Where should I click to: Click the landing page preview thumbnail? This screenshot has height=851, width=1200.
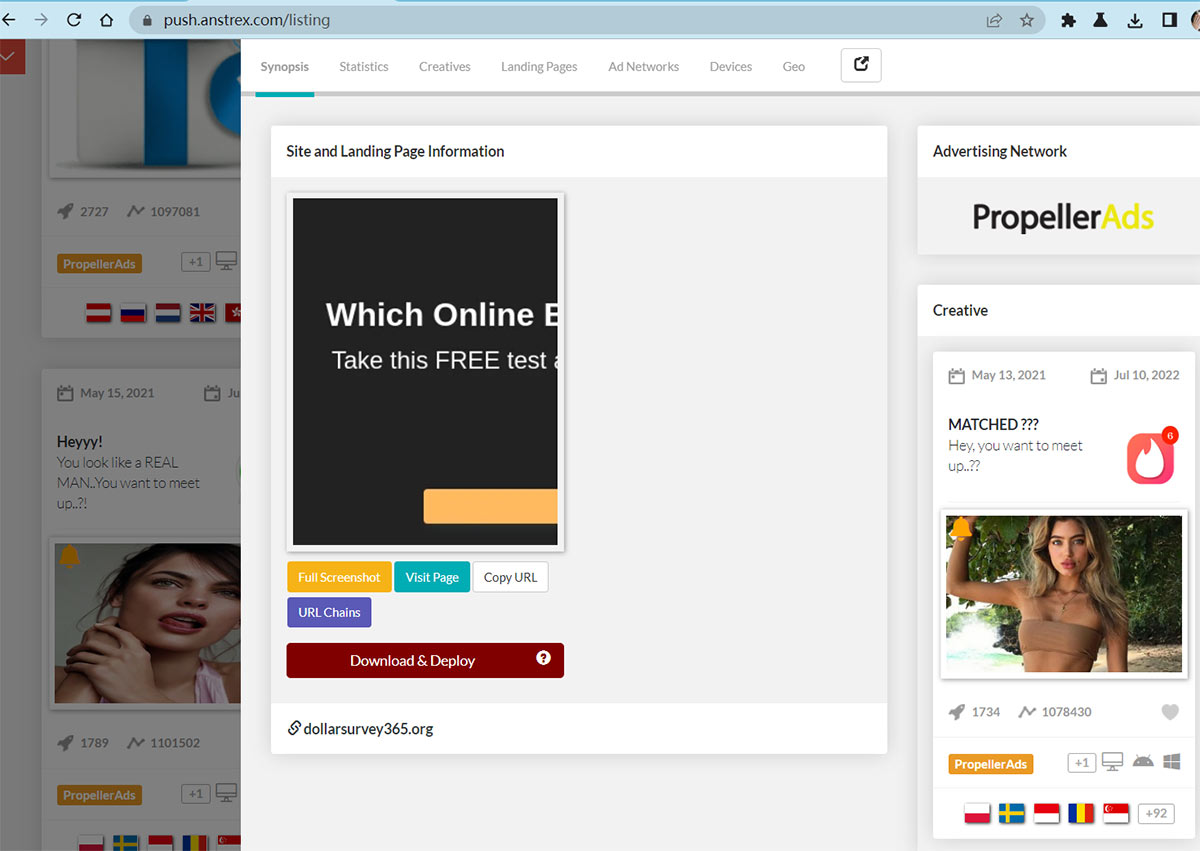pos(425,371)
